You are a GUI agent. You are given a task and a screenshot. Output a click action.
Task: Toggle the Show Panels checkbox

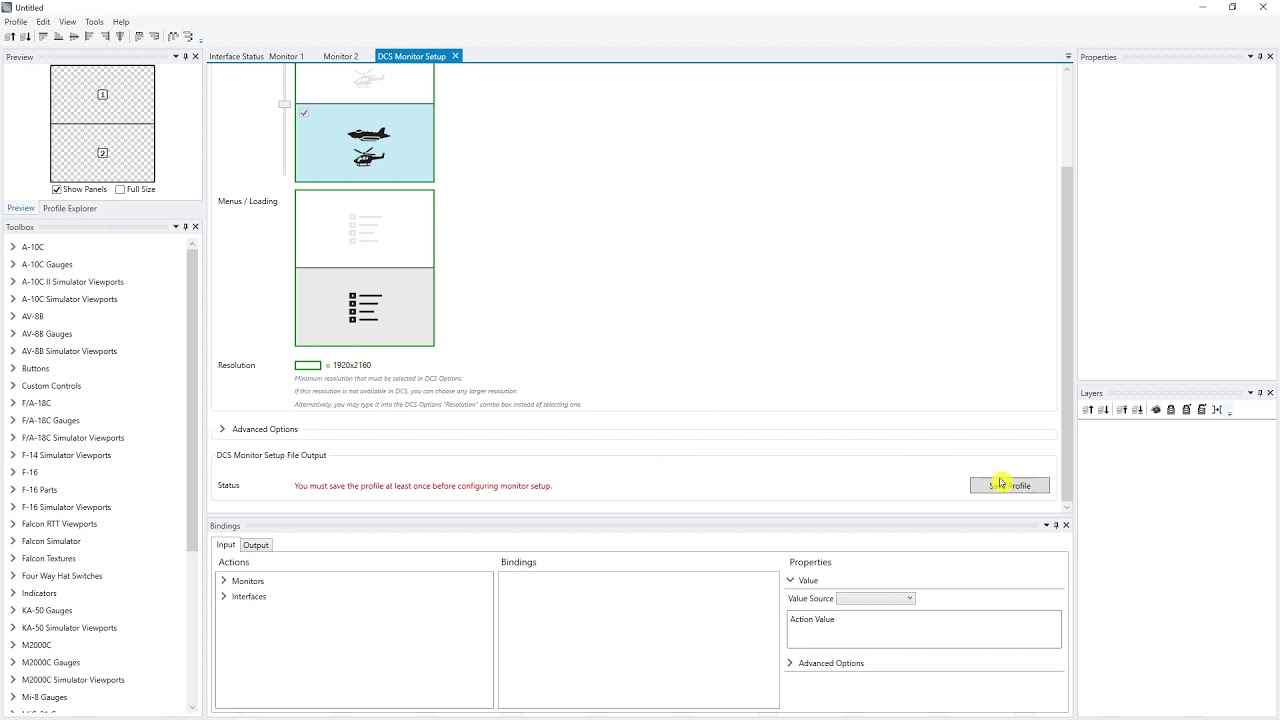[x=57, y=189]
